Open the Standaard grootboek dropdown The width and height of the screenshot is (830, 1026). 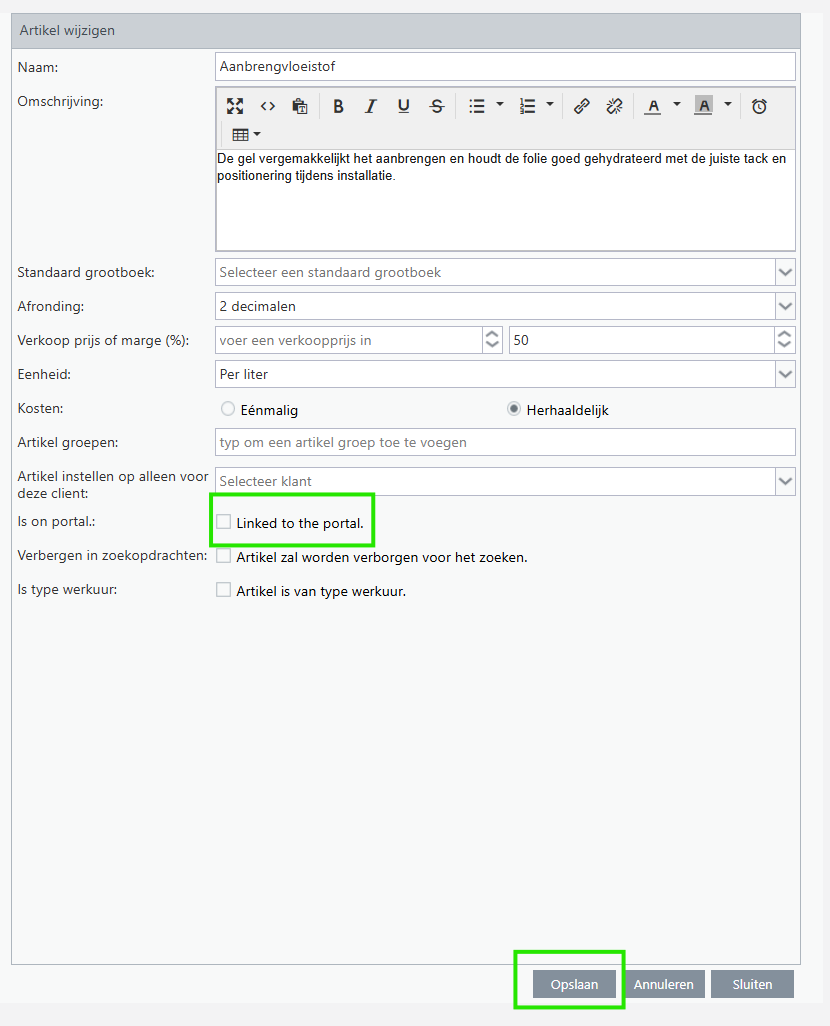coord(785,272)
